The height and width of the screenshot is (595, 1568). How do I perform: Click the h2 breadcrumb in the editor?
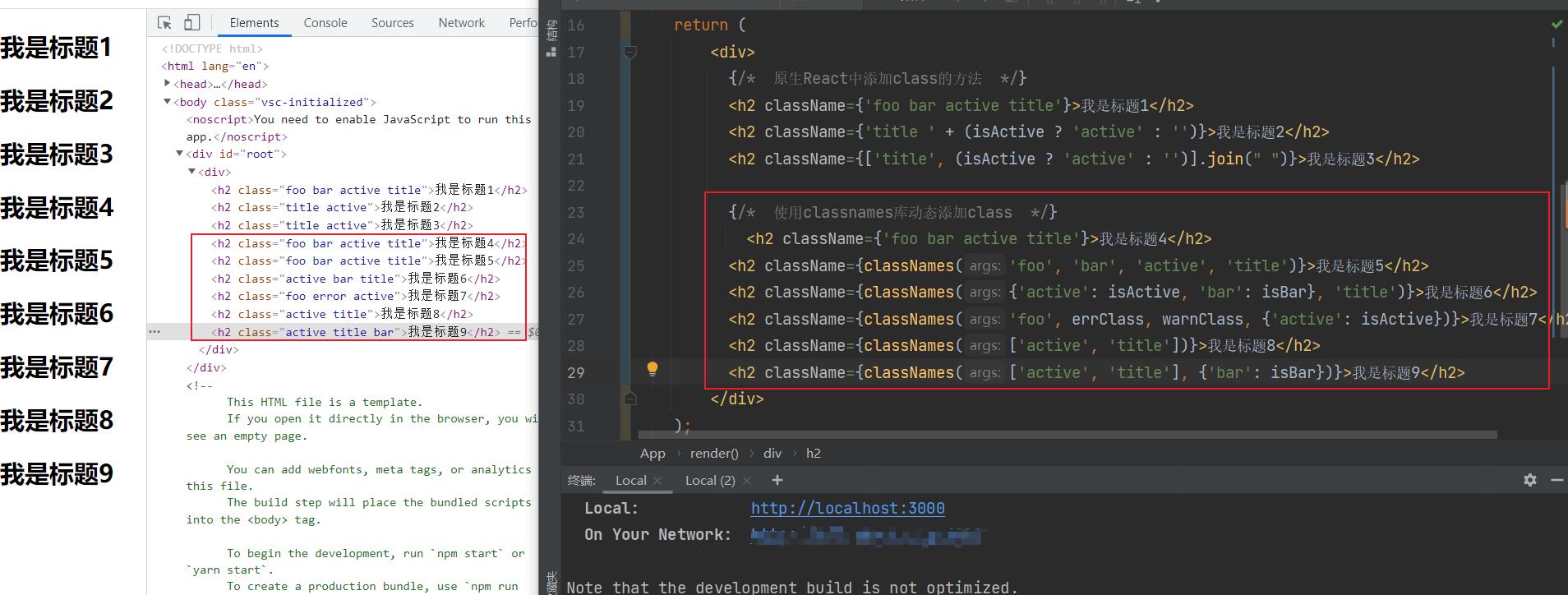pos(814,453)
